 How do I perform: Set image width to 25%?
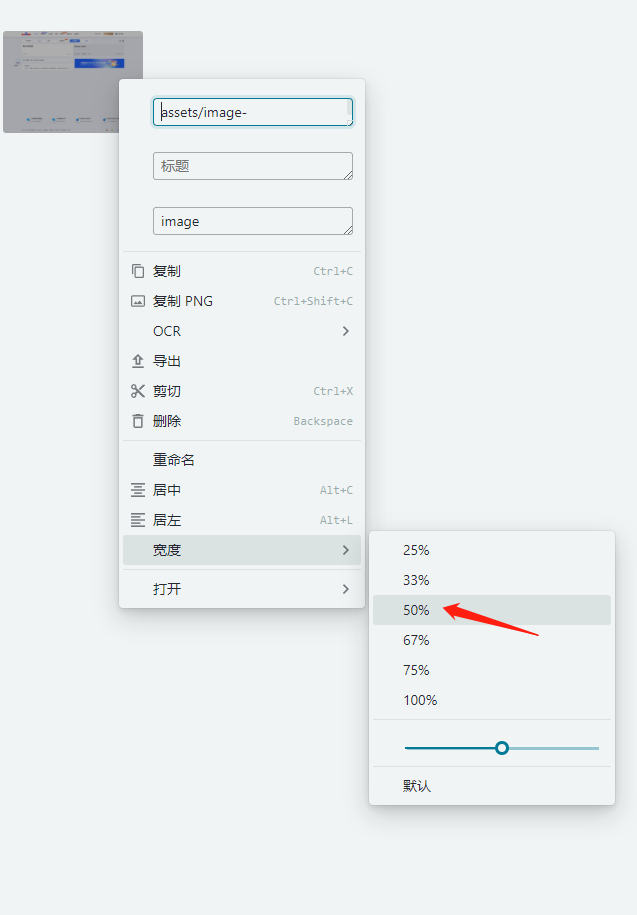[x=416, y=550]
